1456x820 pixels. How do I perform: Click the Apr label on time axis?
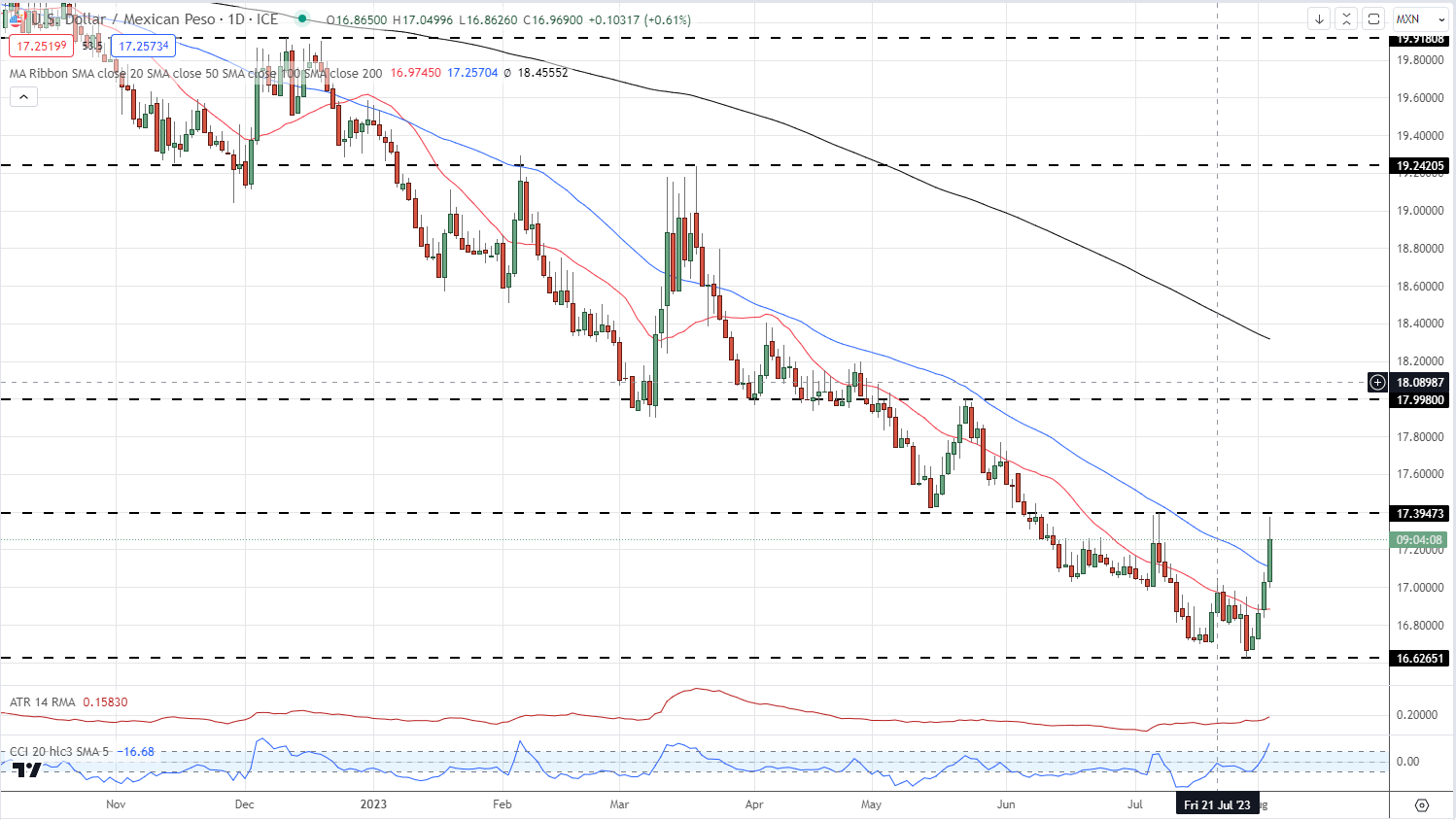coord(753,803)
